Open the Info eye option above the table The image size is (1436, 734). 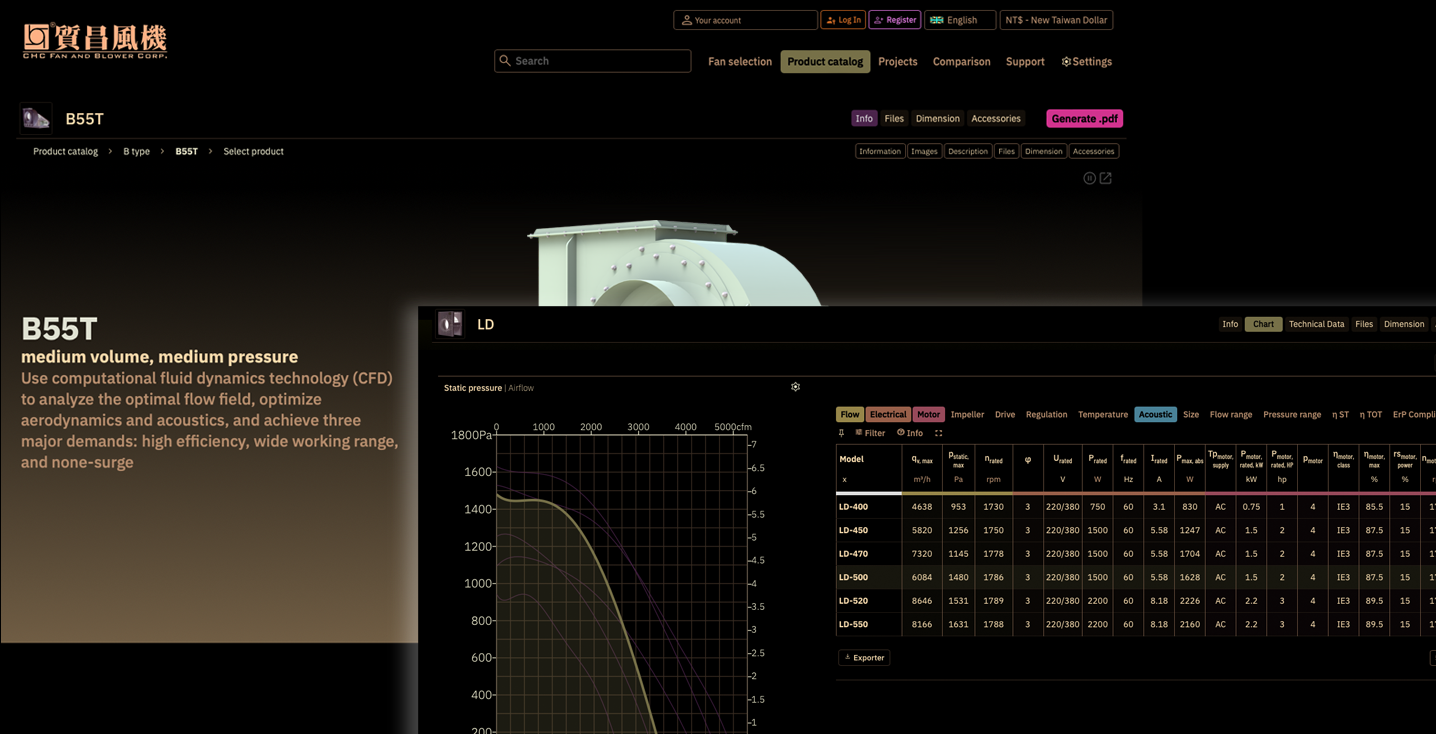pyautogui.click(x=910, y=433)
